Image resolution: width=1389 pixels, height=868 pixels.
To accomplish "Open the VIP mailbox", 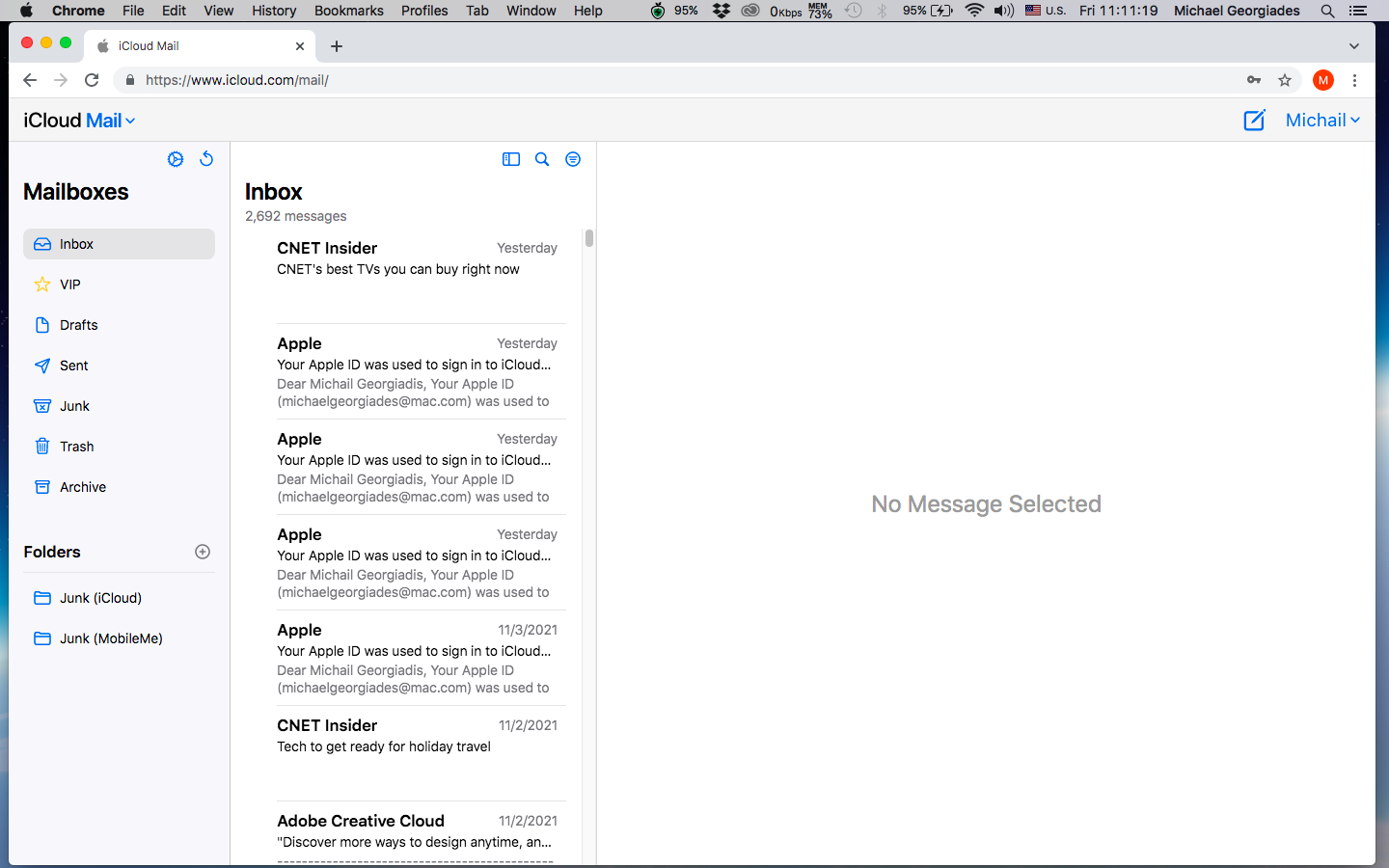I will click(119, 285).
